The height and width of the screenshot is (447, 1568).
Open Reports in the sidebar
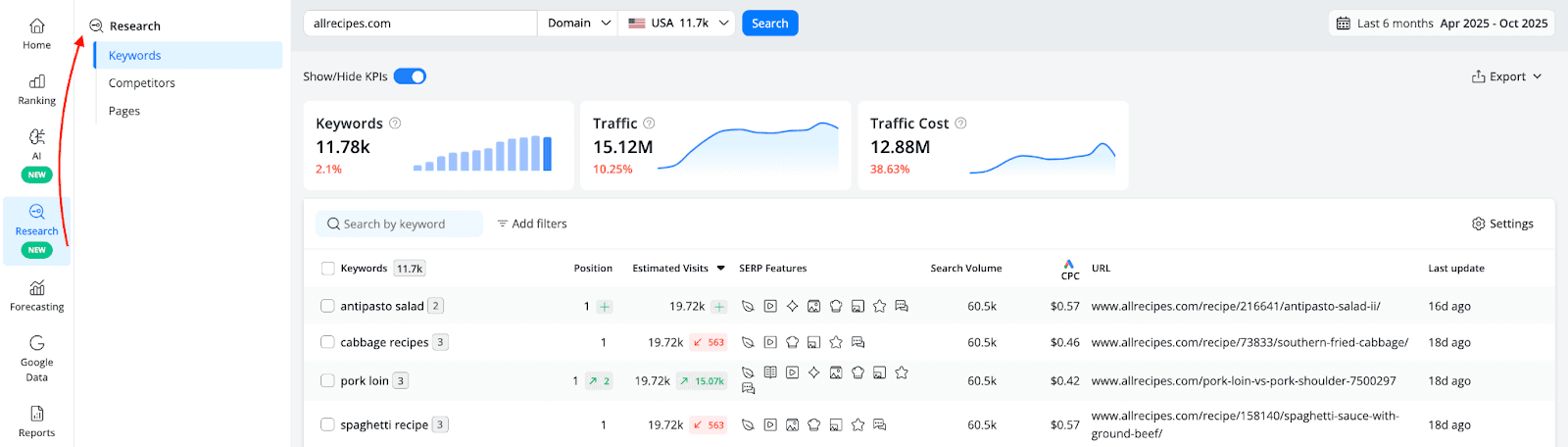[36, 422]
